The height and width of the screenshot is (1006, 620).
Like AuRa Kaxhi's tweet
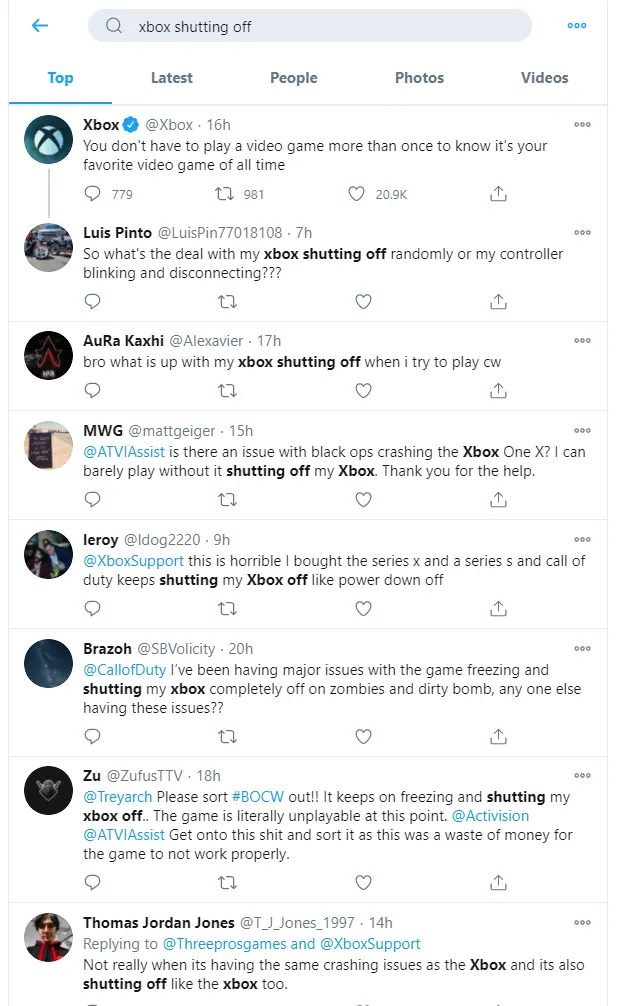pyautogui.click(x=363, y=390)
